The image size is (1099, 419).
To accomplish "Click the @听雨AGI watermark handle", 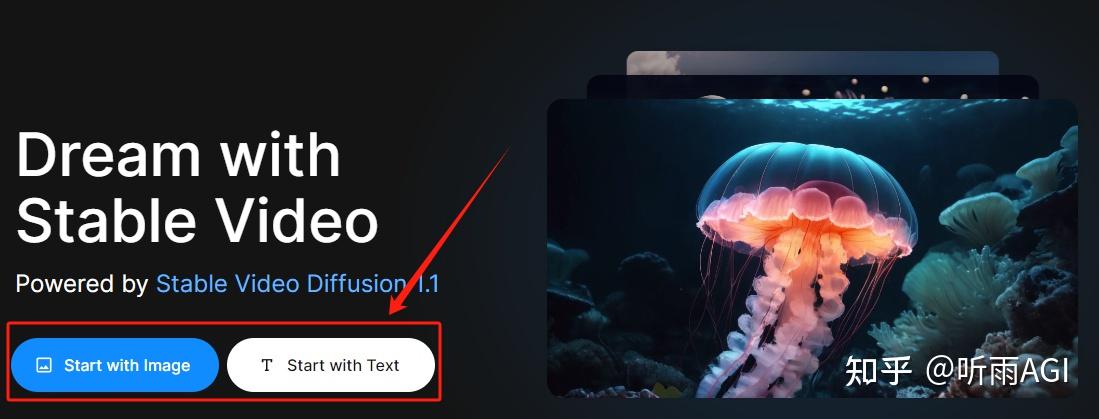I will [x=997, y=371].
